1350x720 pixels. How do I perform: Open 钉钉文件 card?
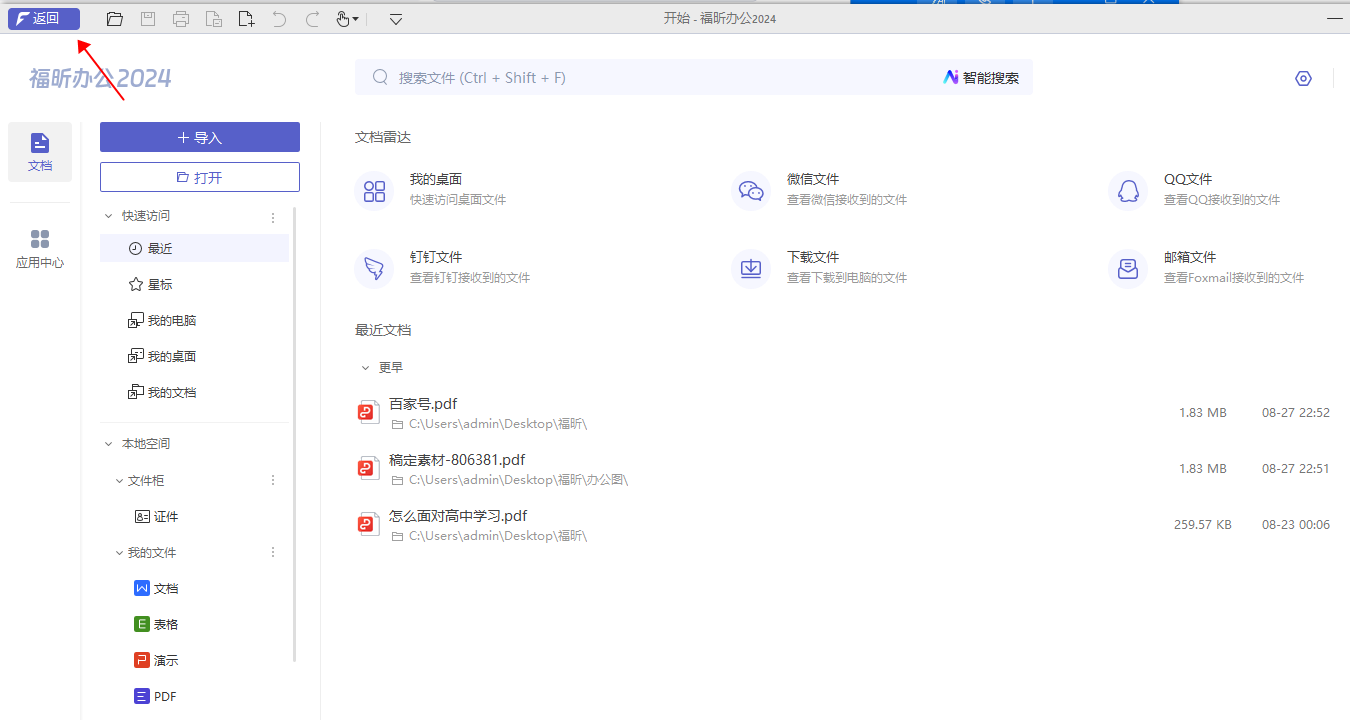(442, 267)
